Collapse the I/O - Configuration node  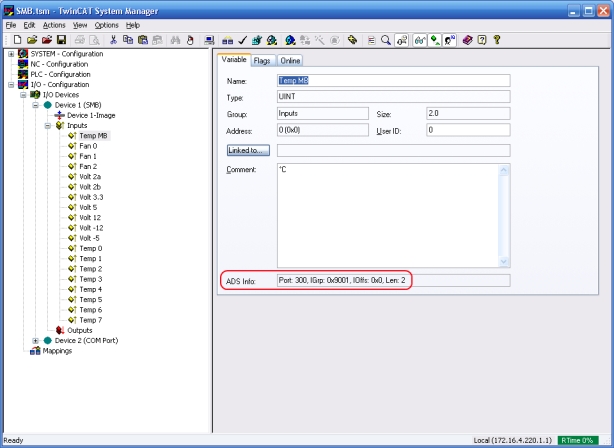point(11,85)
